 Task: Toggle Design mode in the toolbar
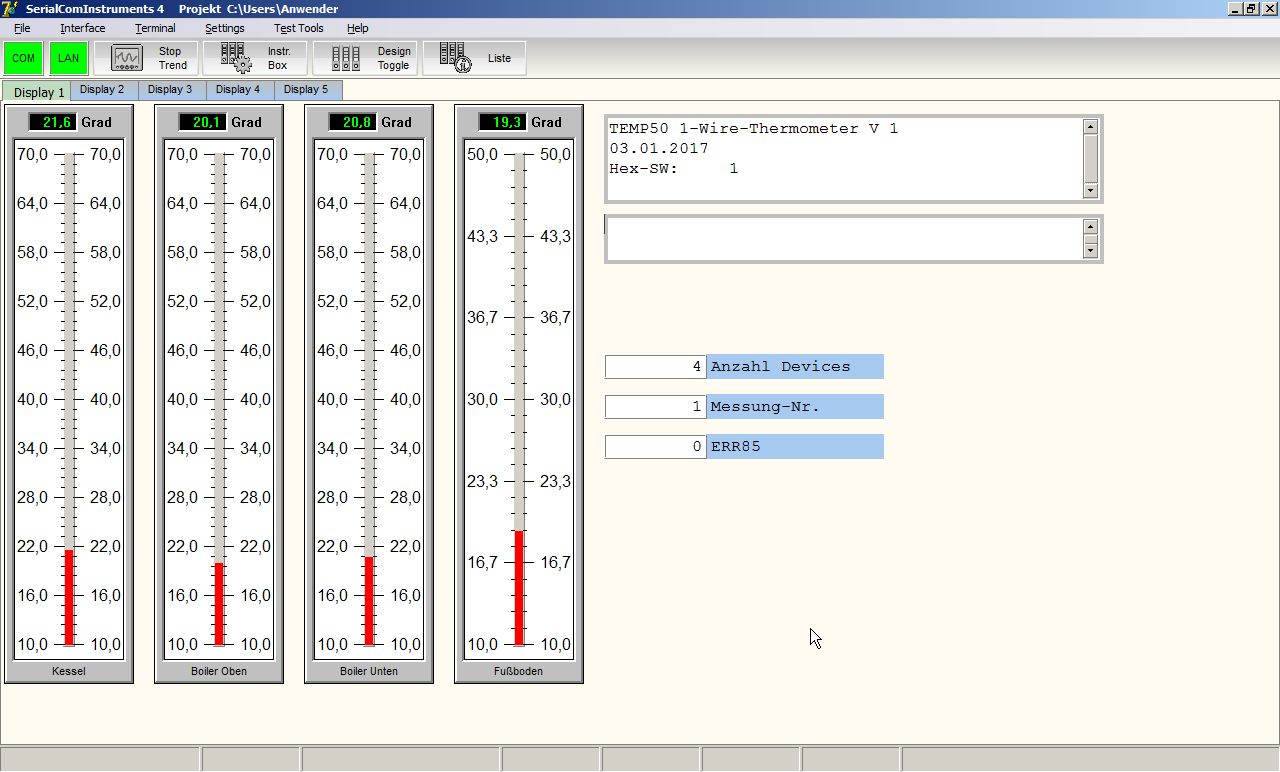365,58
